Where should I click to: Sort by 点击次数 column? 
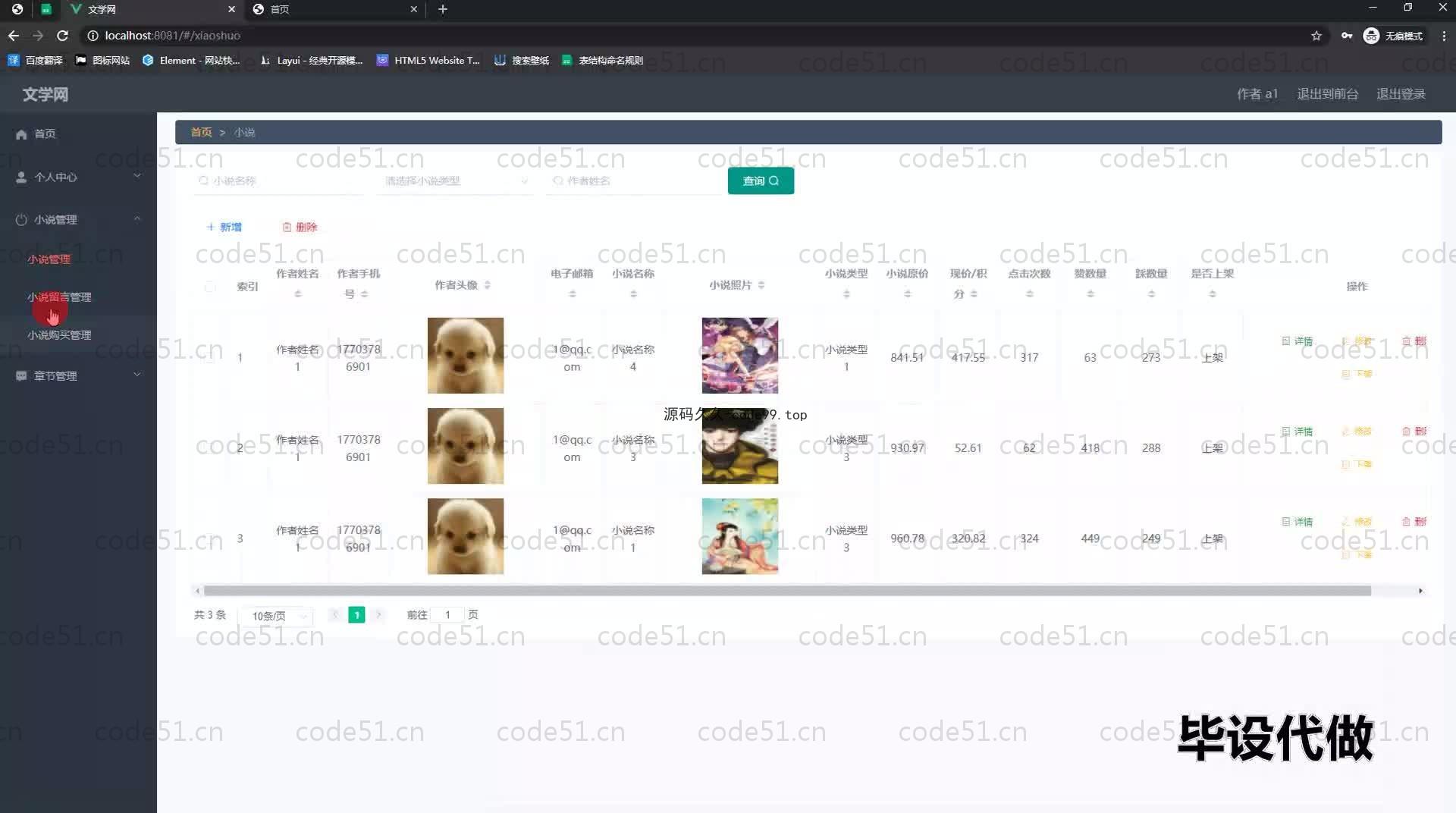[1029, 294]
